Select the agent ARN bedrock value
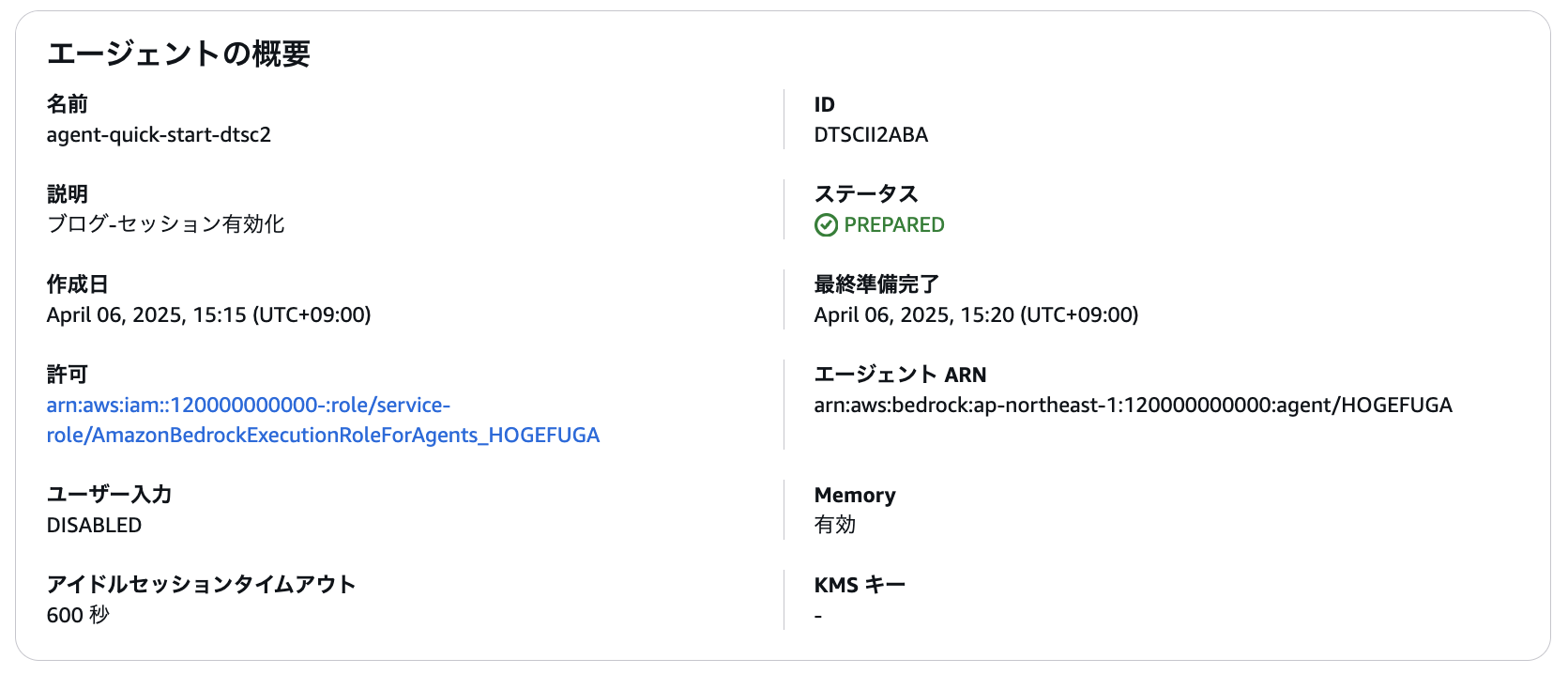 tap(1133, 405)
